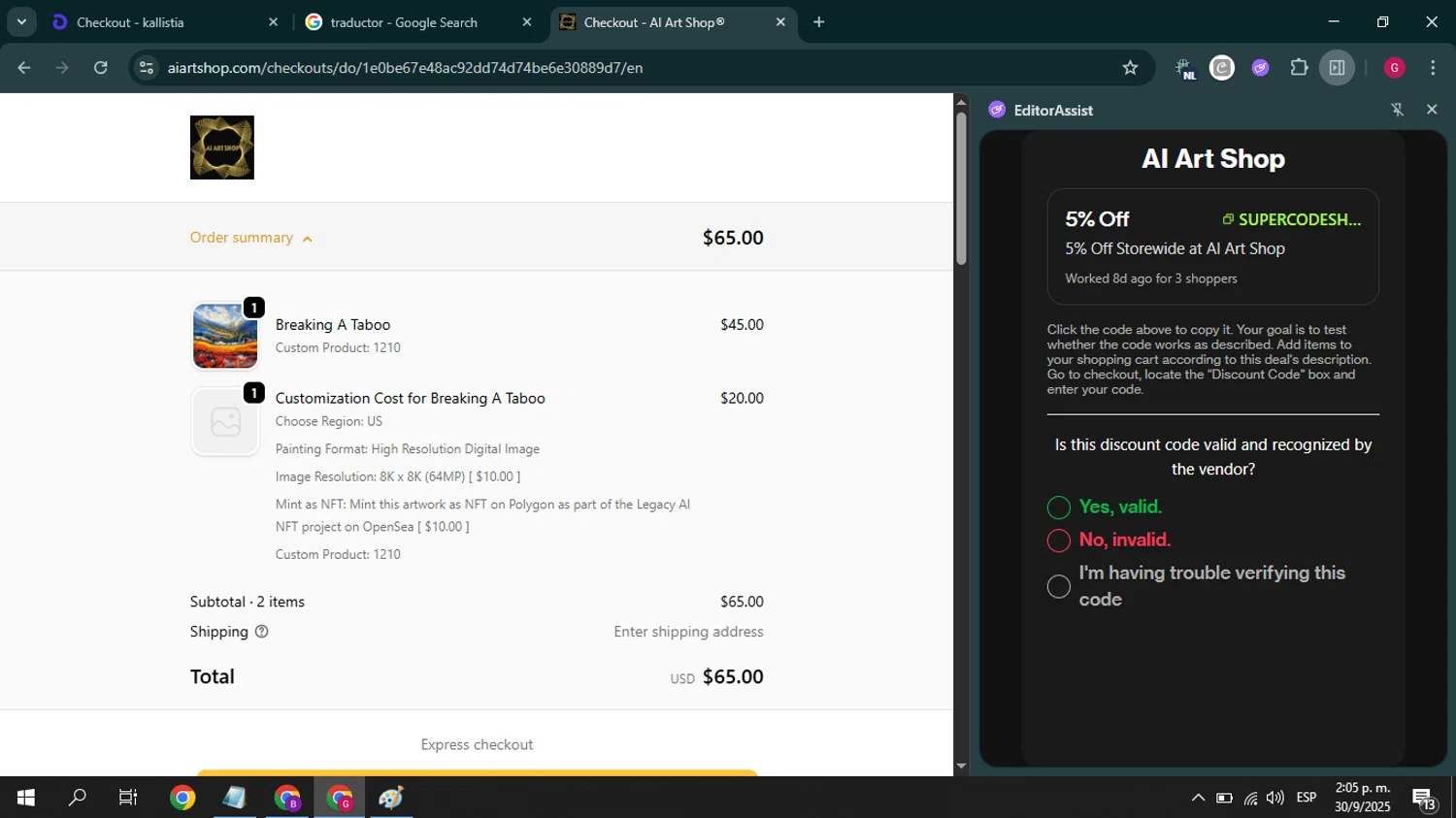The width and height of the screenshot is (1456, 818).
Task: Open Task View on the taskbar
Action: pyautogui.click(x=128, y=798)
